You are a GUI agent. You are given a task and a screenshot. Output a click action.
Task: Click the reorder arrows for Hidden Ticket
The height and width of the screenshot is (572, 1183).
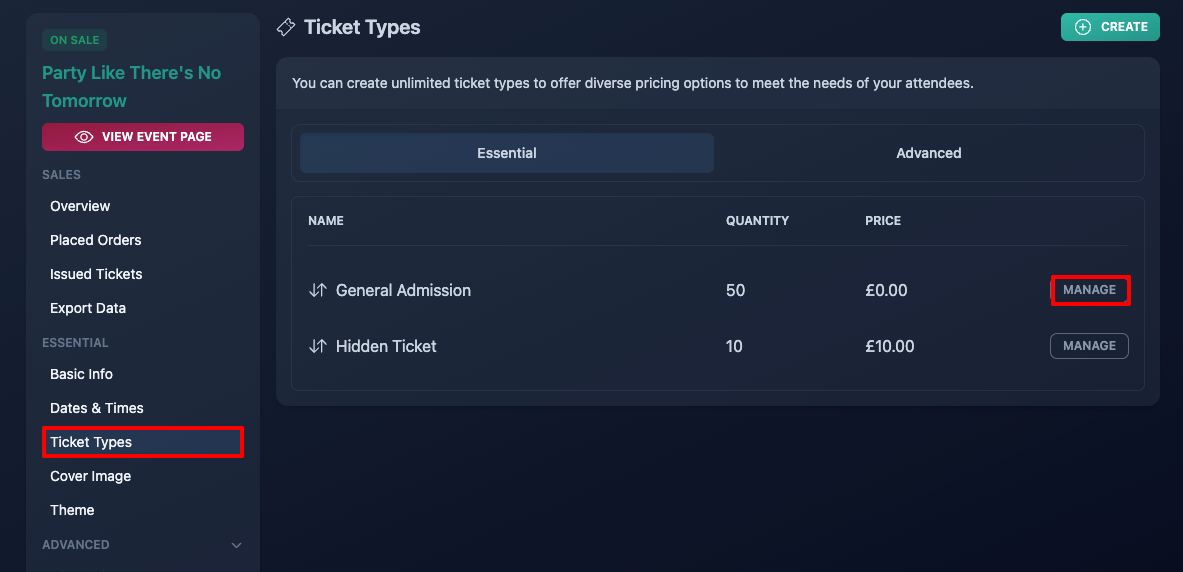coord(318,346)
